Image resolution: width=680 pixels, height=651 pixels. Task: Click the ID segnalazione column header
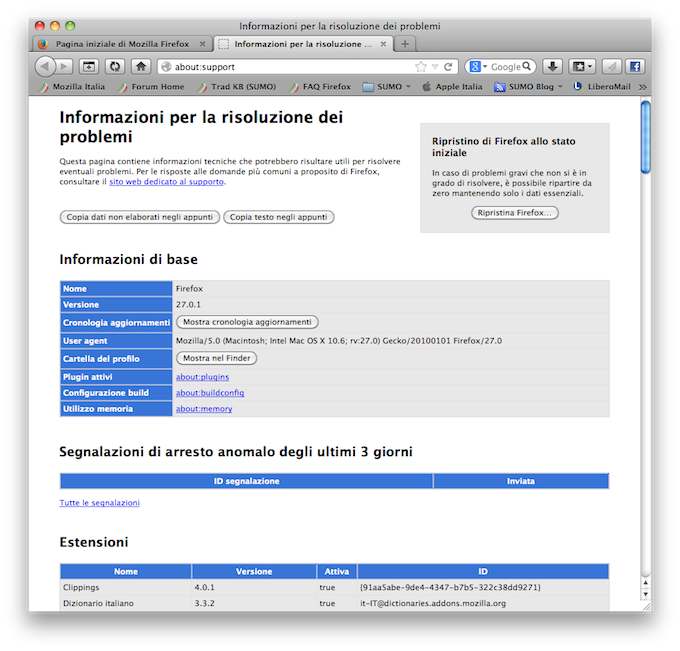(246, 481)
